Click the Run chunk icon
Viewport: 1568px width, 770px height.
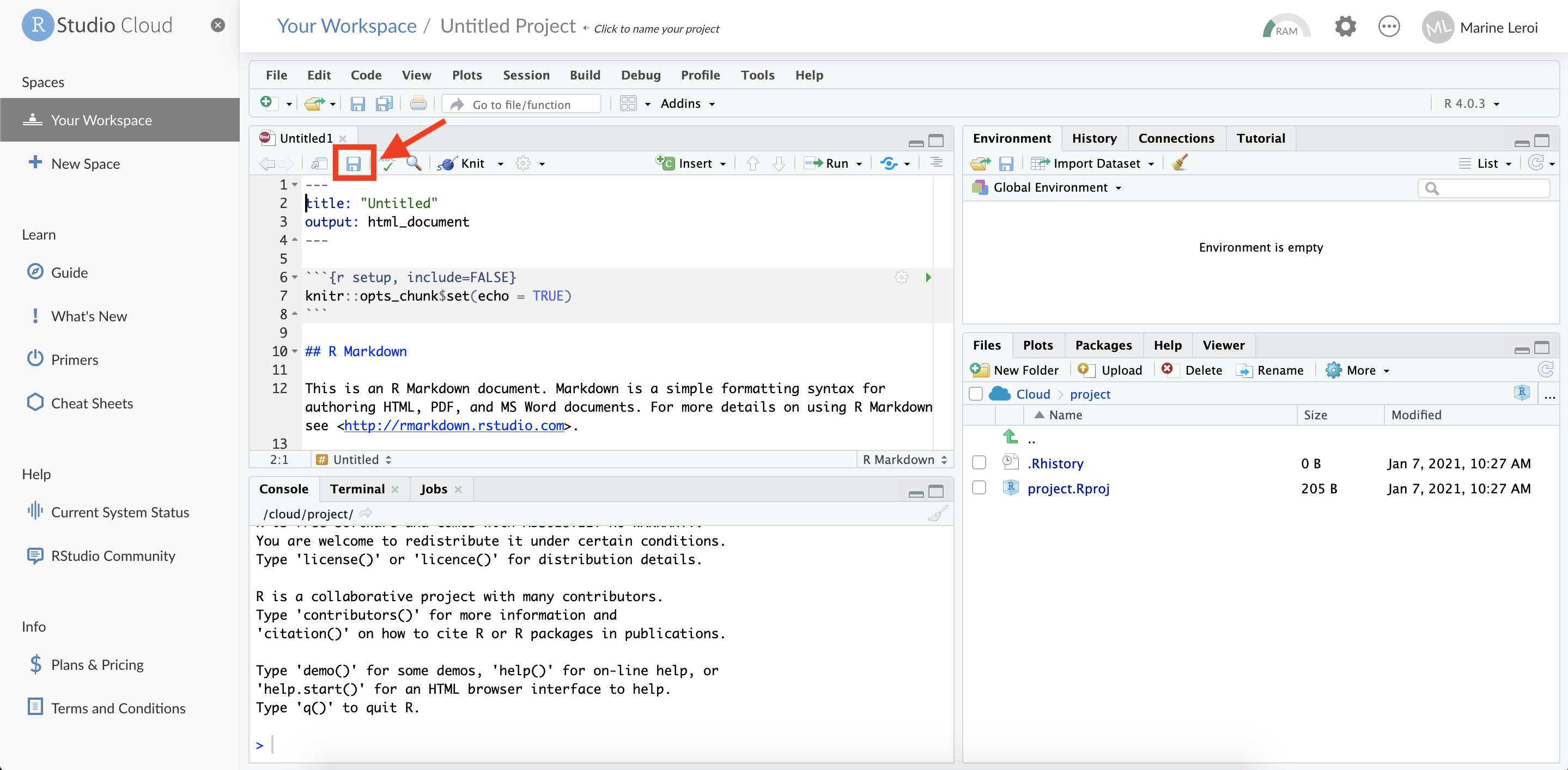(x=928, y=277)
